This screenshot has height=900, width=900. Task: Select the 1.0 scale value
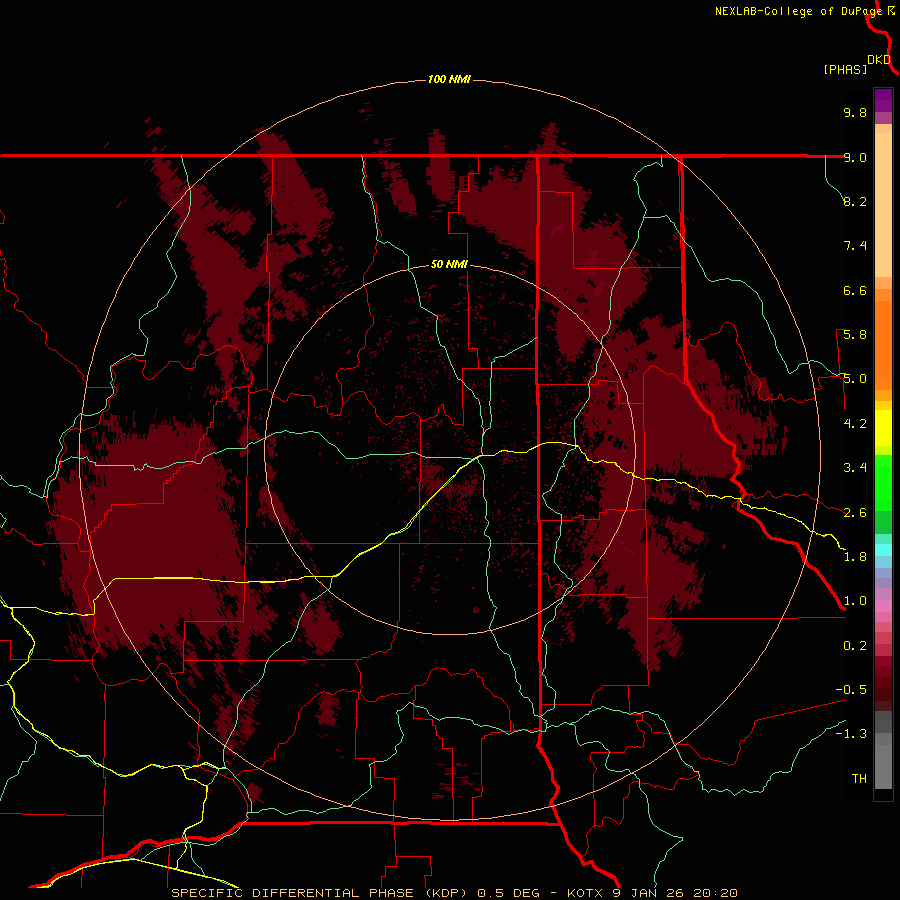tap(855, 601)
